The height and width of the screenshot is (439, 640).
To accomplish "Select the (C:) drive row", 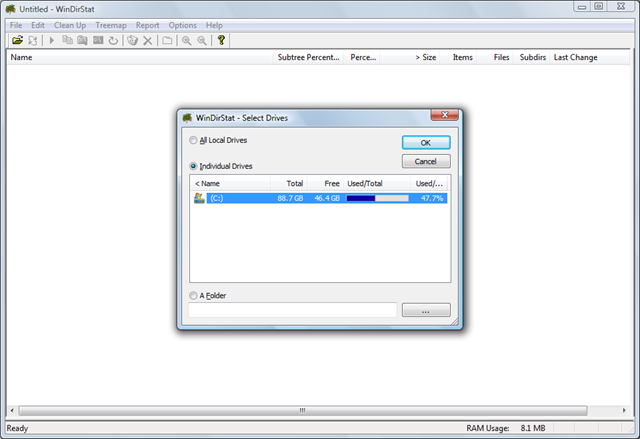I will click(321, 198).
